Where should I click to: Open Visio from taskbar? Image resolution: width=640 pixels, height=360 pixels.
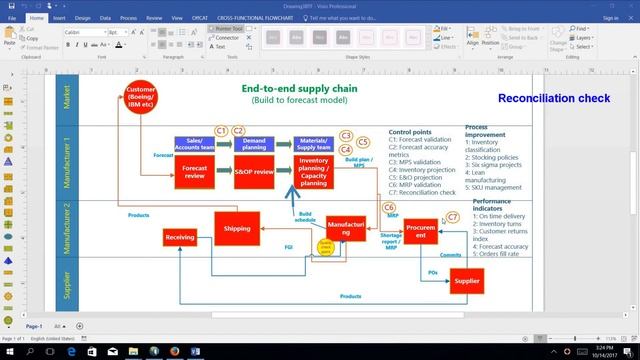[x=196, y=351]
